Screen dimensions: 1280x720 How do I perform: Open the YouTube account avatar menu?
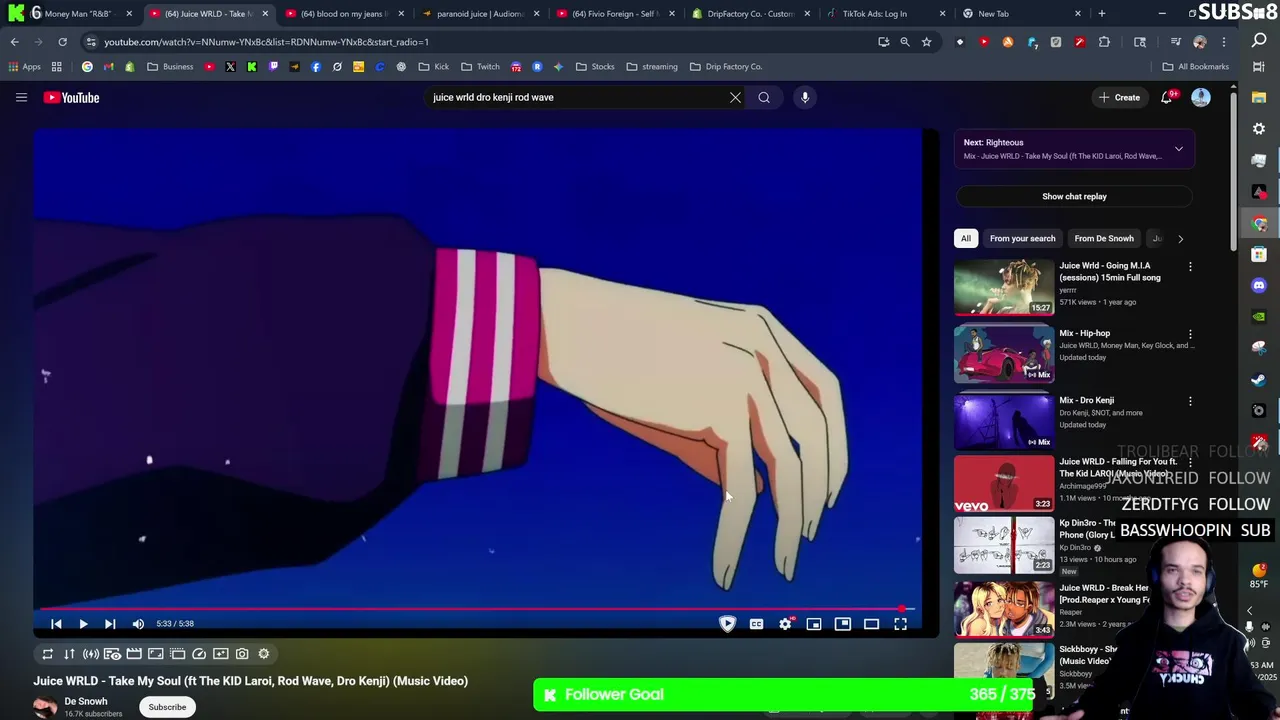(x=1200, y=97)
